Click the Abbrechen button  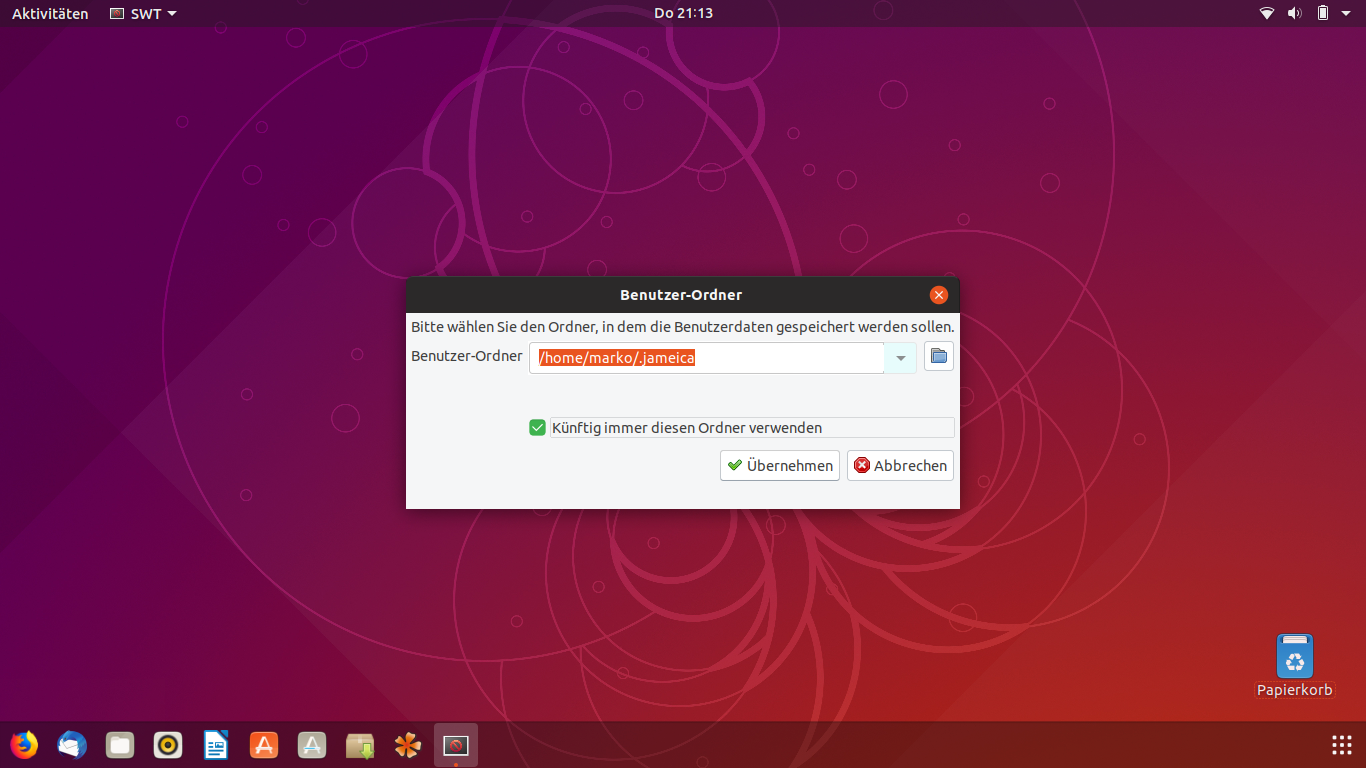coord(900,465)
